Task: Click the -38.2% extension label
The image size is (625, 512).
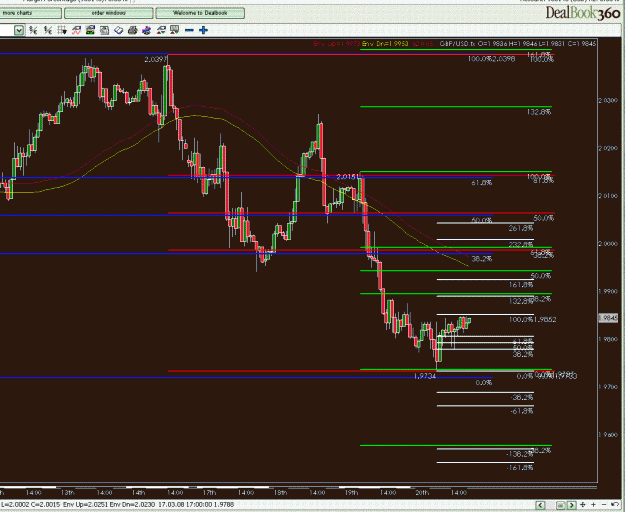Action: (x=522, y=397)
